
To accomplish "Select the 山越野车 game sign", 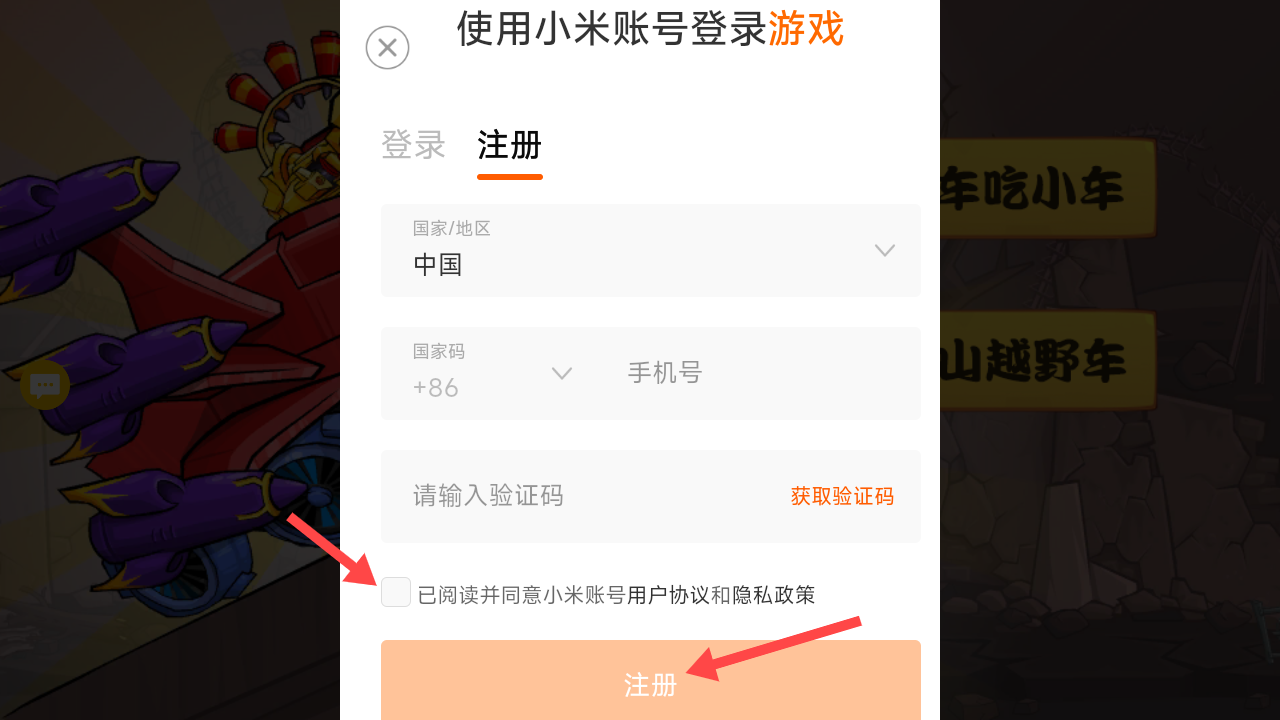I will [x=1047, y=360].
